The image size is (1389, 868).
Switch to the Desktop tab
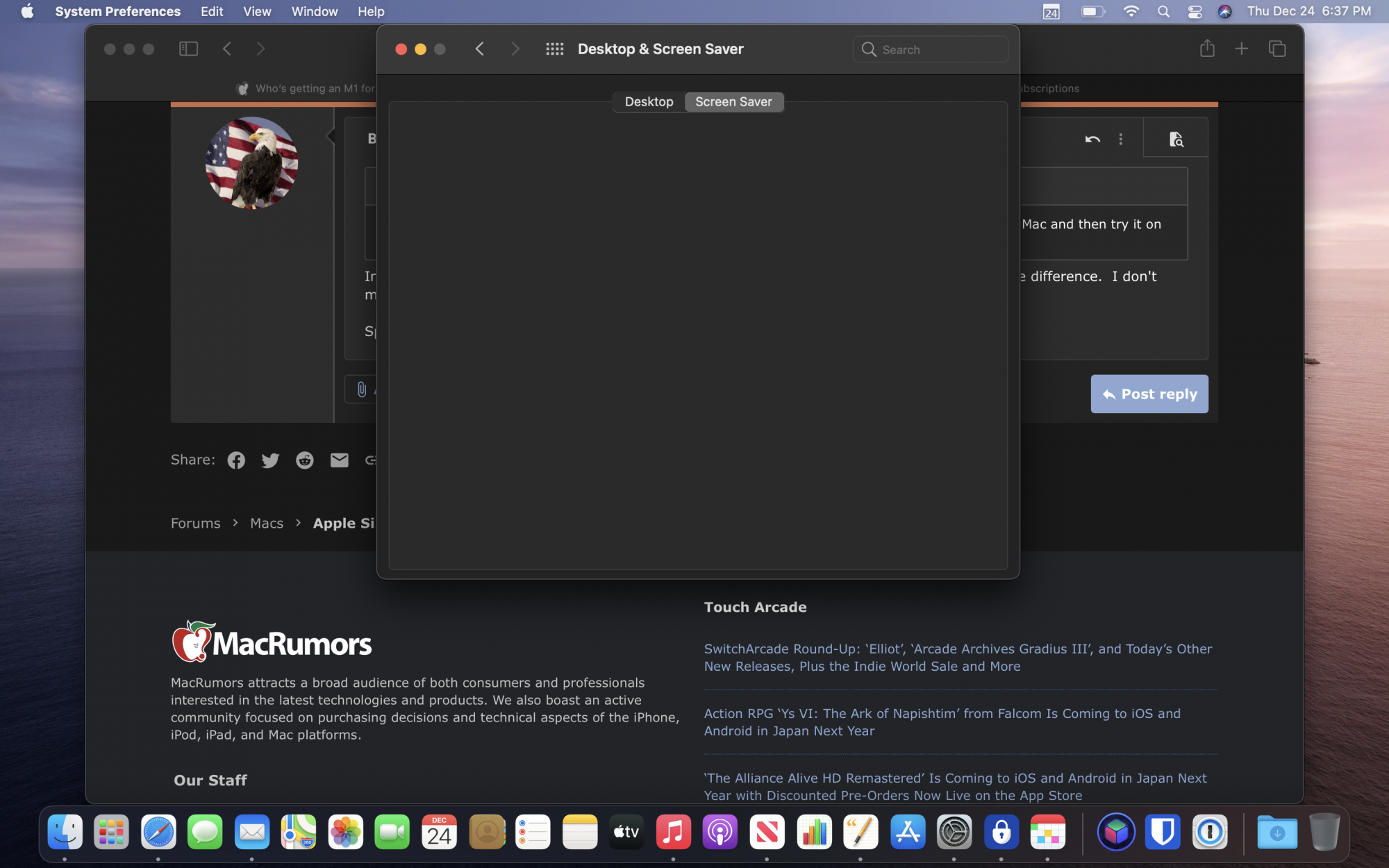[649, 101]
